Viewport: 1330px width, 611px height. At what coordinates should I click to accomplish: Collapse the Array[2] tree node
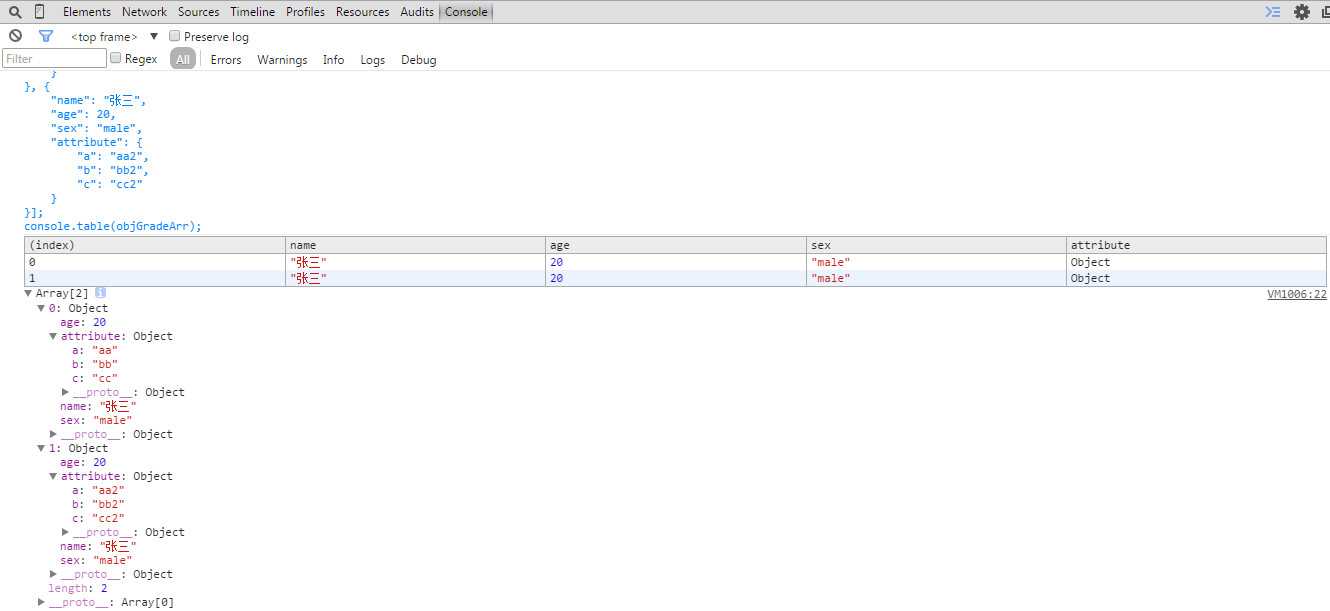pos(29,294)
